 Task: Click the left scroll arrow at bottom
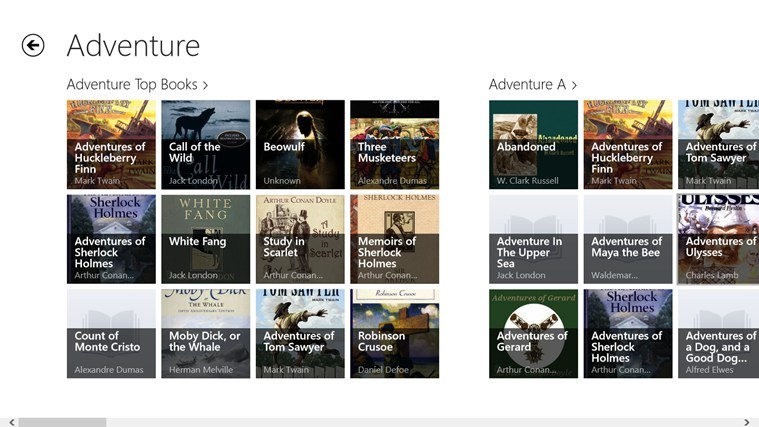pyautogui.click(x=12, y=423)
